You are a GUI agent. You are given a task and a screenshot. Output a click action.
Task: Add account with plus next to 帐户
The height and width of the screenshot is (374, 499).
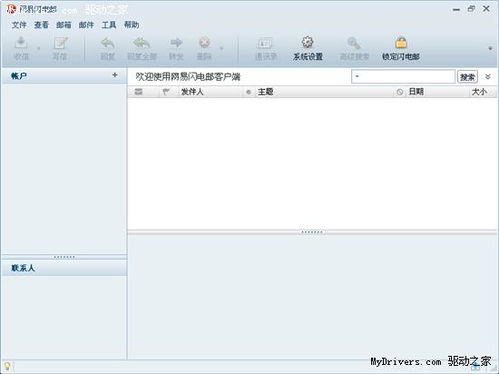115,75
